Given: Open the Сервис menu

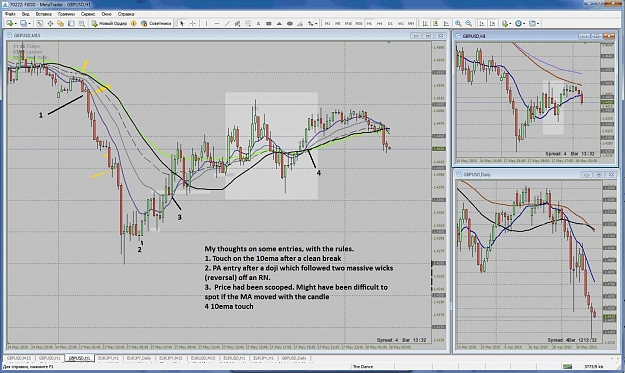Looking at the screenshot, I should coord(88,14).
